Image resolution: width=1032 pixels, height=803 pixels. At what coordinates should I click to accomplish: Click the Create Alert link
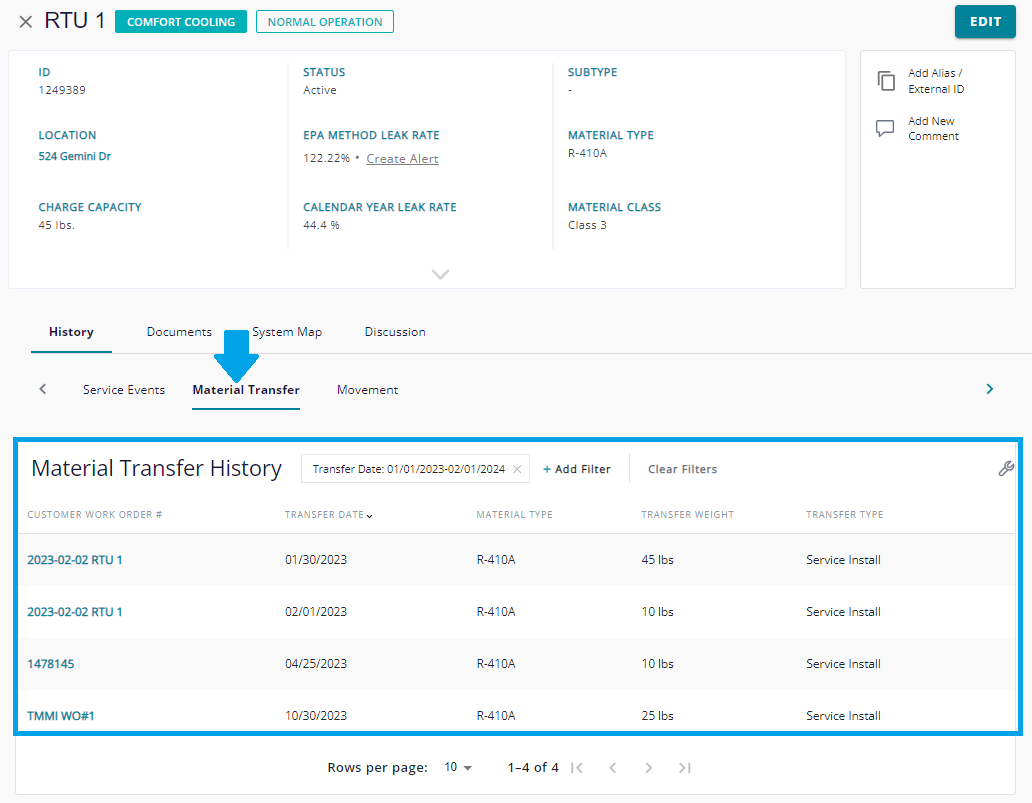402,159
